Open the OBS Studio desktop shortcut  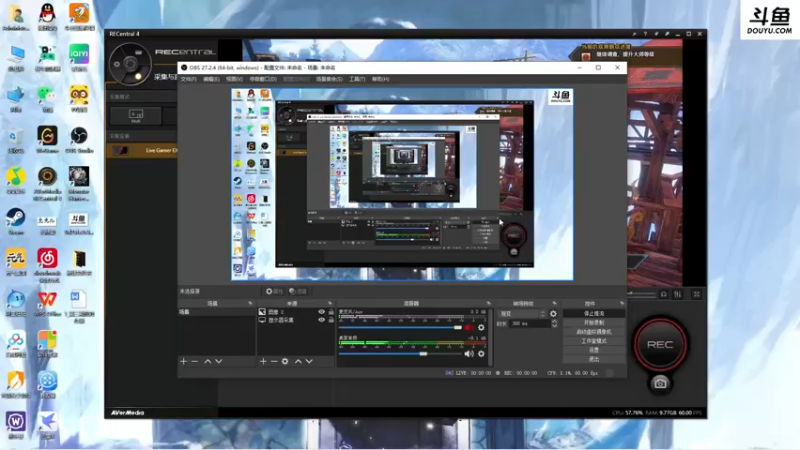tap(79, 139)
